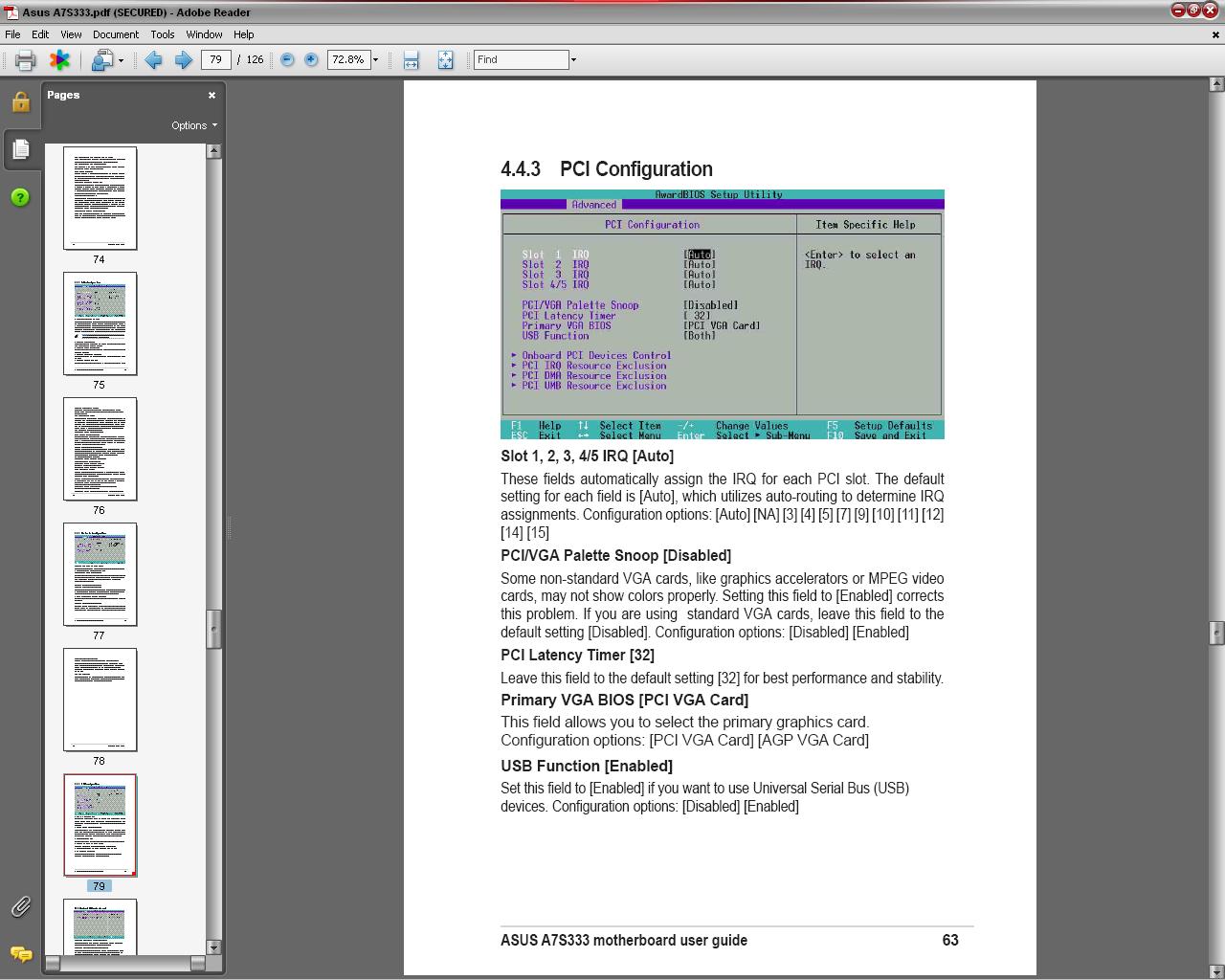The height and width of the screenshot is (980, 1225).
Task: Click the Find search box
Action: coord(522,59)
